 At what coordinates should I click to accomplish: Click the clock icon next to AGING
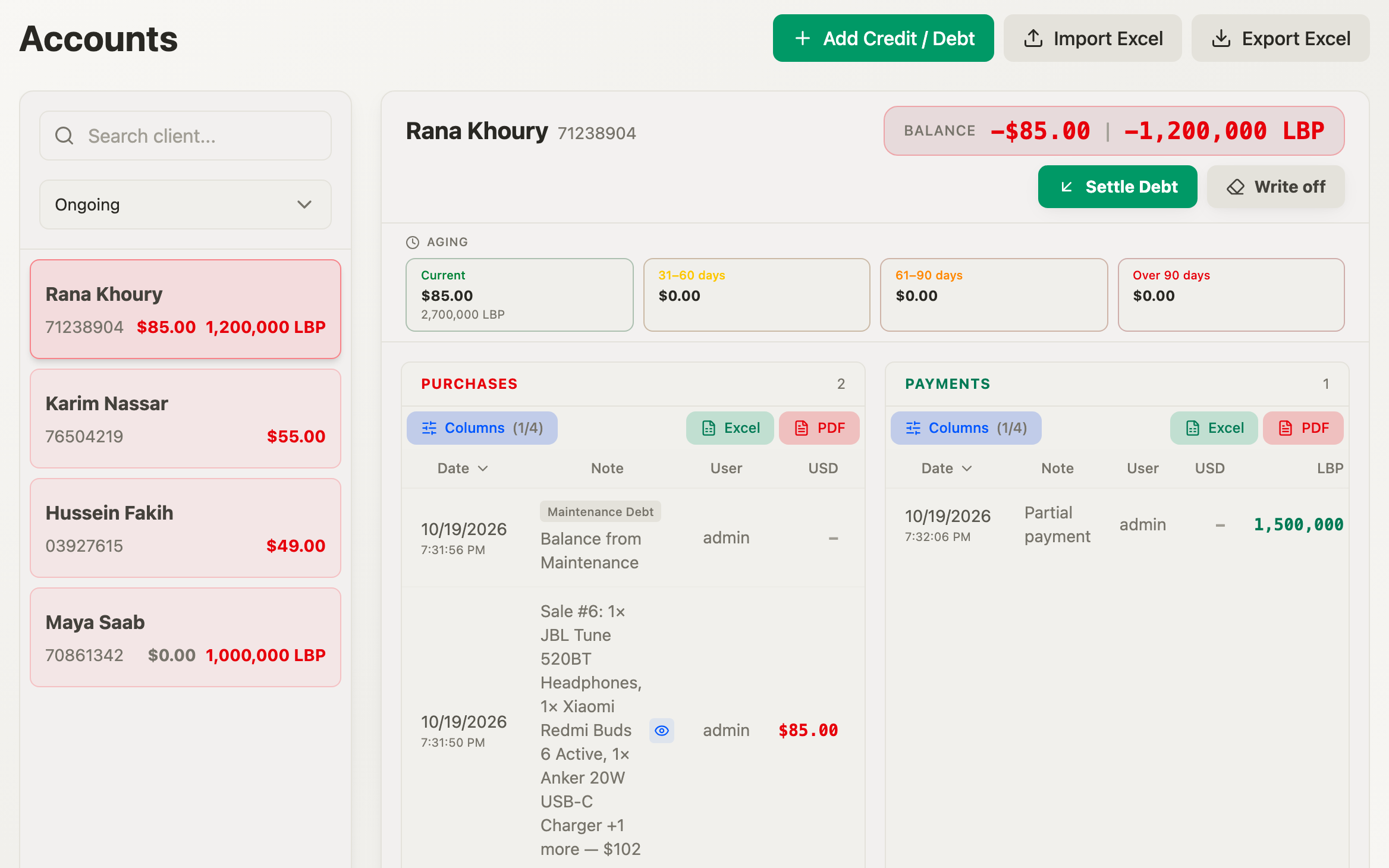point(413,242)
